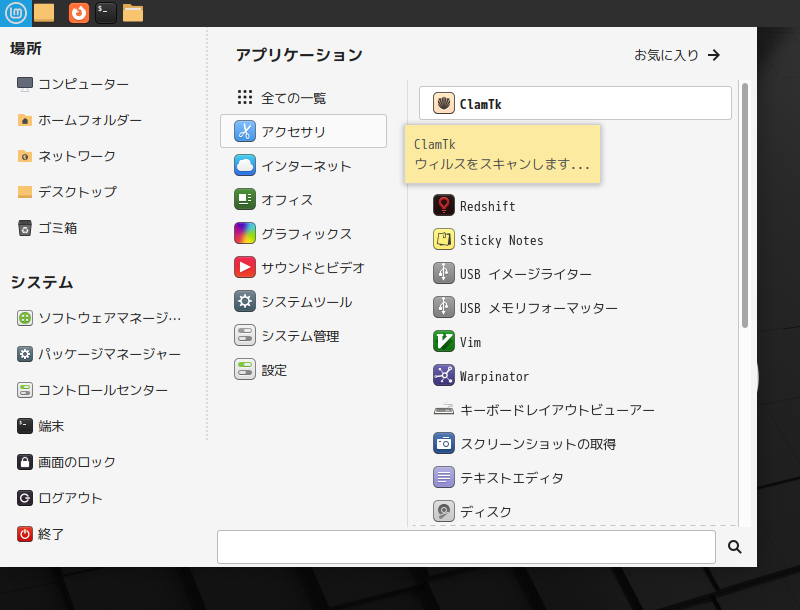The width and height of the screenshot is (800, 610).
Task: Open コンピューター under Places
Action: click(x=72, y=84)
